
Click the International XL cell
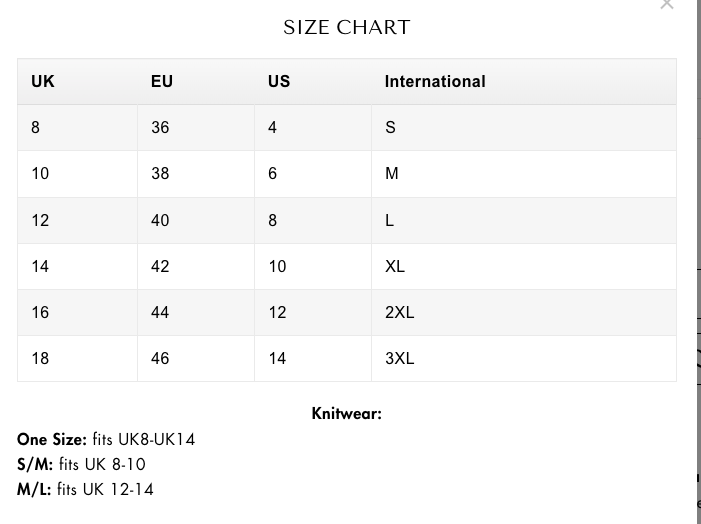pyautogui.click(x=395, y=266)
